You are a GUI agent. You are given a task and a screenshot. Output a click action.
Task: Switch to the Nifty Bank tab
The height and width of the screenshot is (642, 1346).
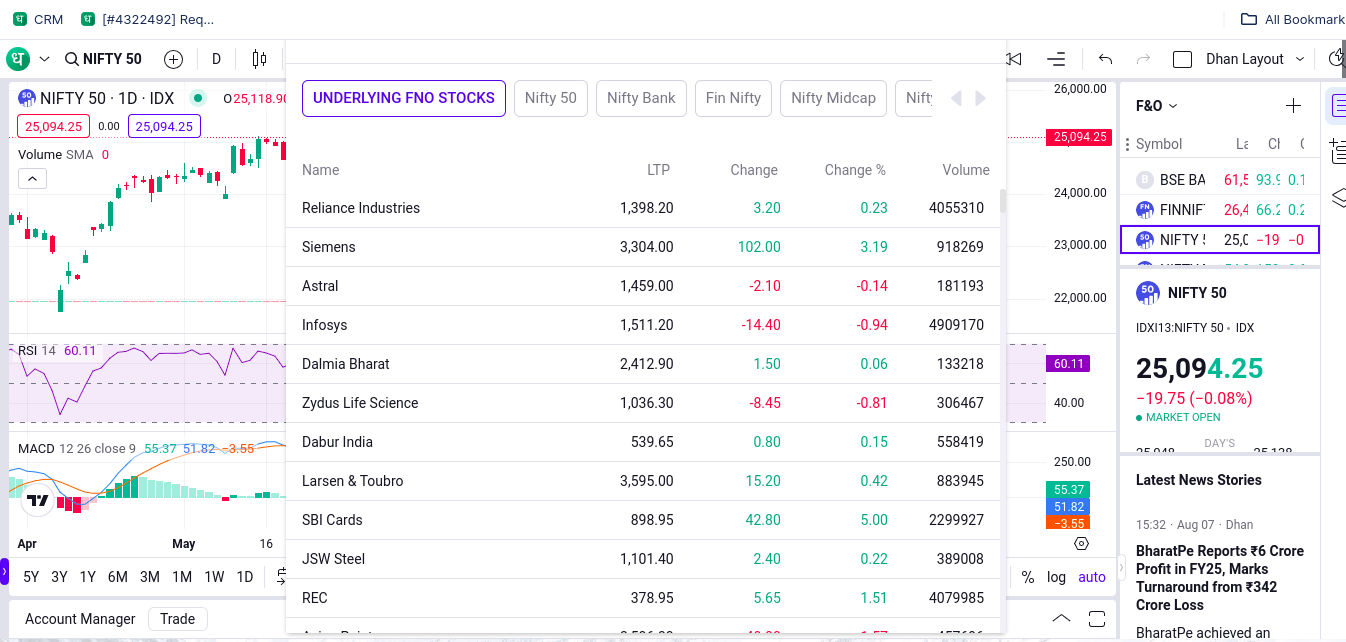(641, 98)
